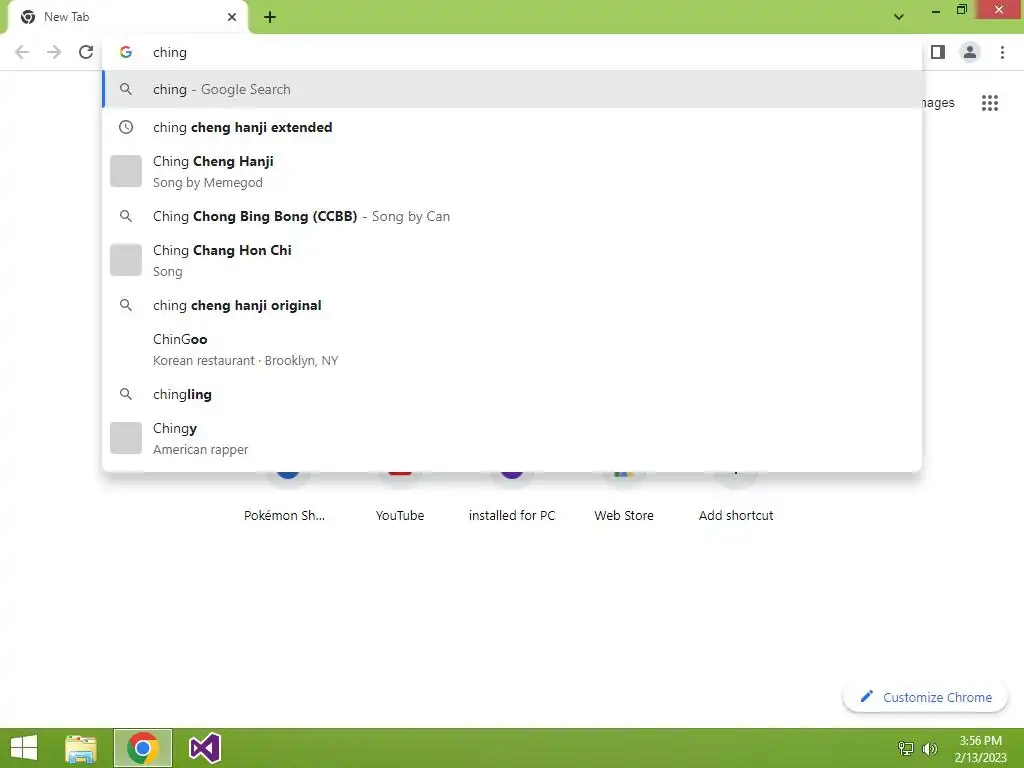Click the Google G icon in omnibox
1024x768 pixels.
(126, 52)
